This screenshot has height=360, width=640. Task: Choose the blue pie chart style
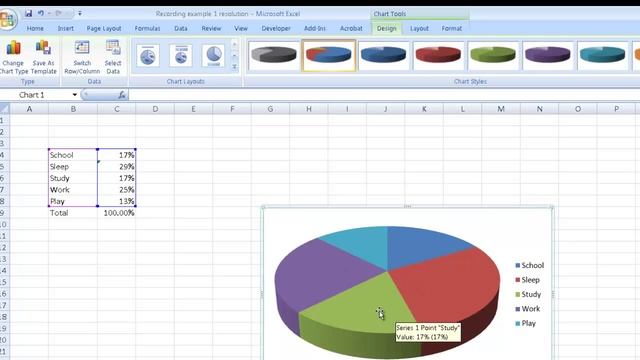click(x=383, y=55)
